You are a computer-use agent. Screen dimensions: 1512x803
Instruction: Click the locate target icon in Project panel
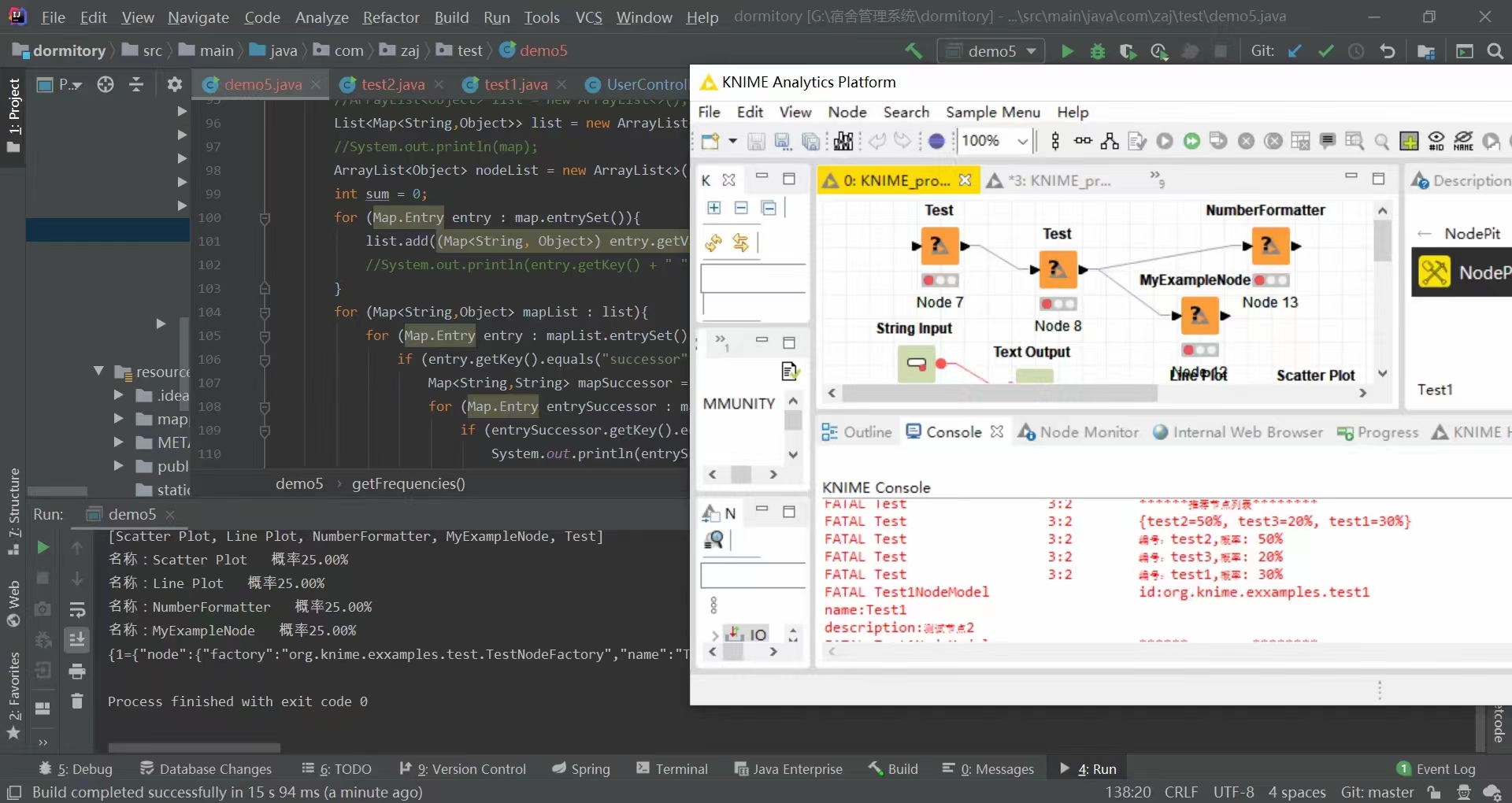(106, 84)
